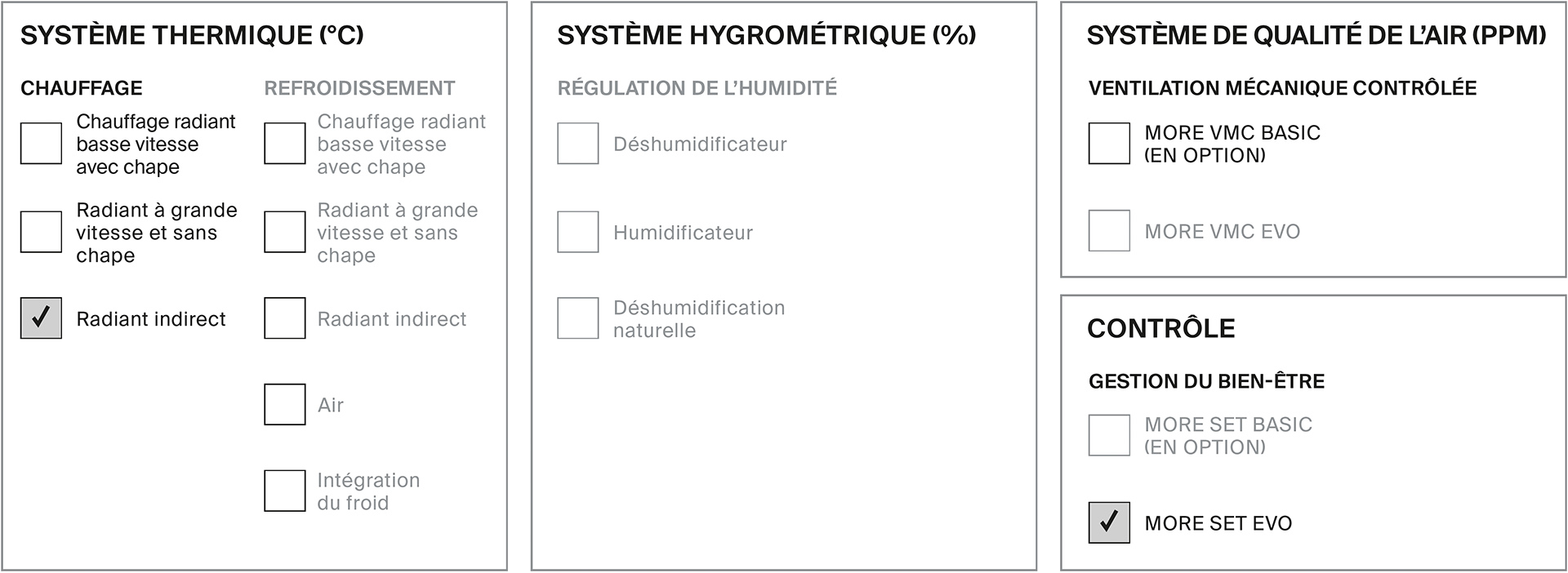
Task: Check Radiant indirect under REFROIDISSEMENT
Action: (285, 318)
